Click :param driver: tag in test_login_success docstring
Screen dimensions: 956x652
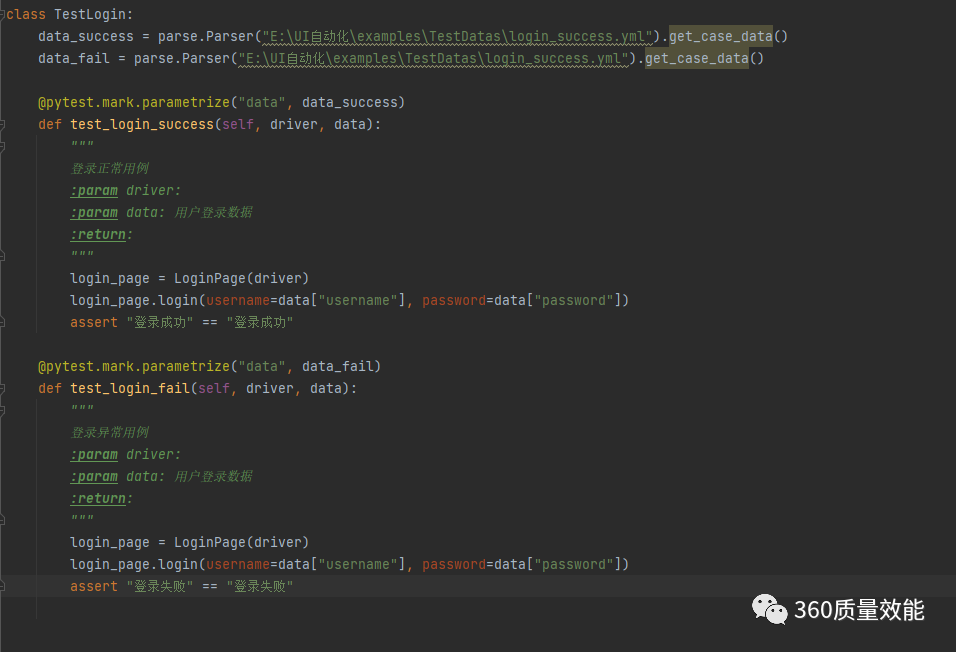[x=125, y=190]
